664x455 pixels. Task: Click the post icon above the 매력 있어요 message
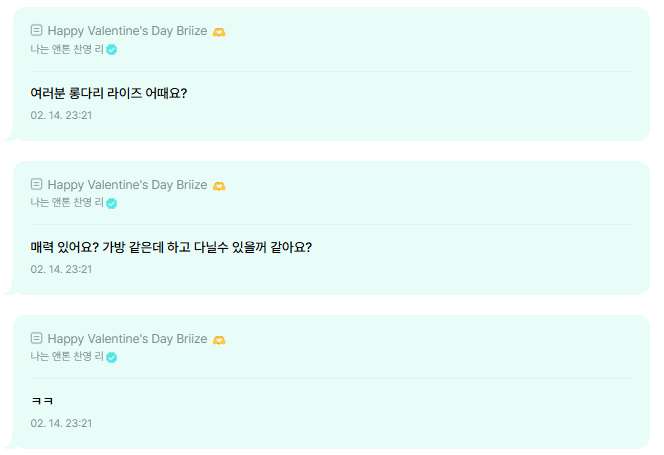[x=36, y=184]
